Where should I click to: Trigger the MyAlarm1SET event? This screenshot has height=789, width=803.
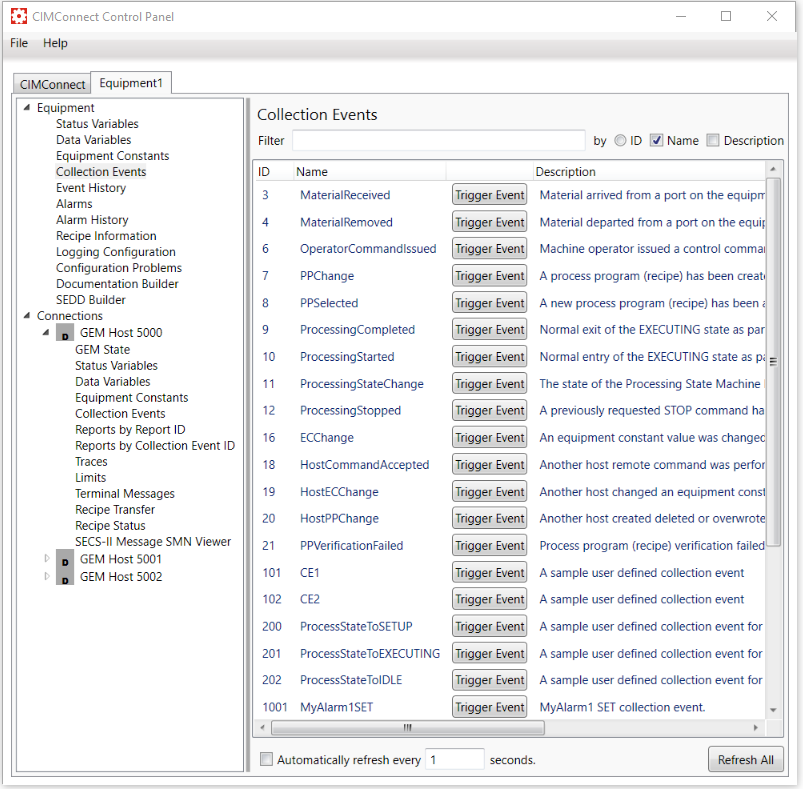[x=490, y=707]
